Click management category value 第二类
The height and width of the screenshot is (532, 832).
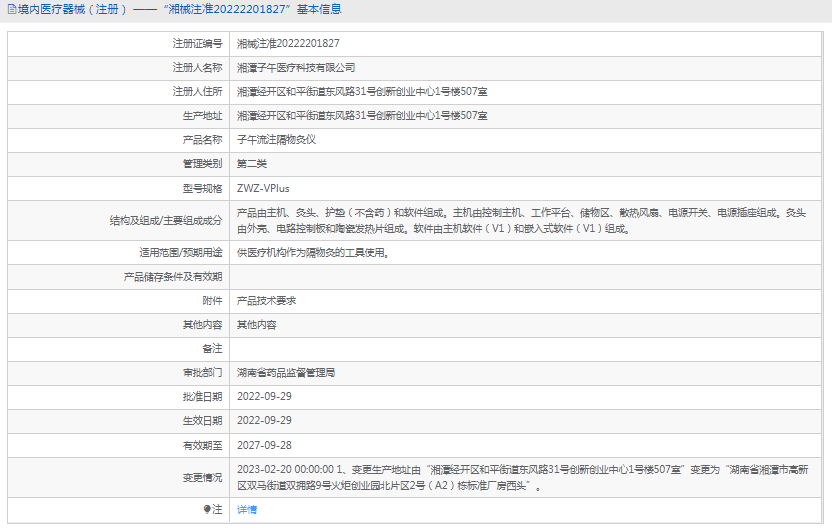[252, 164]
